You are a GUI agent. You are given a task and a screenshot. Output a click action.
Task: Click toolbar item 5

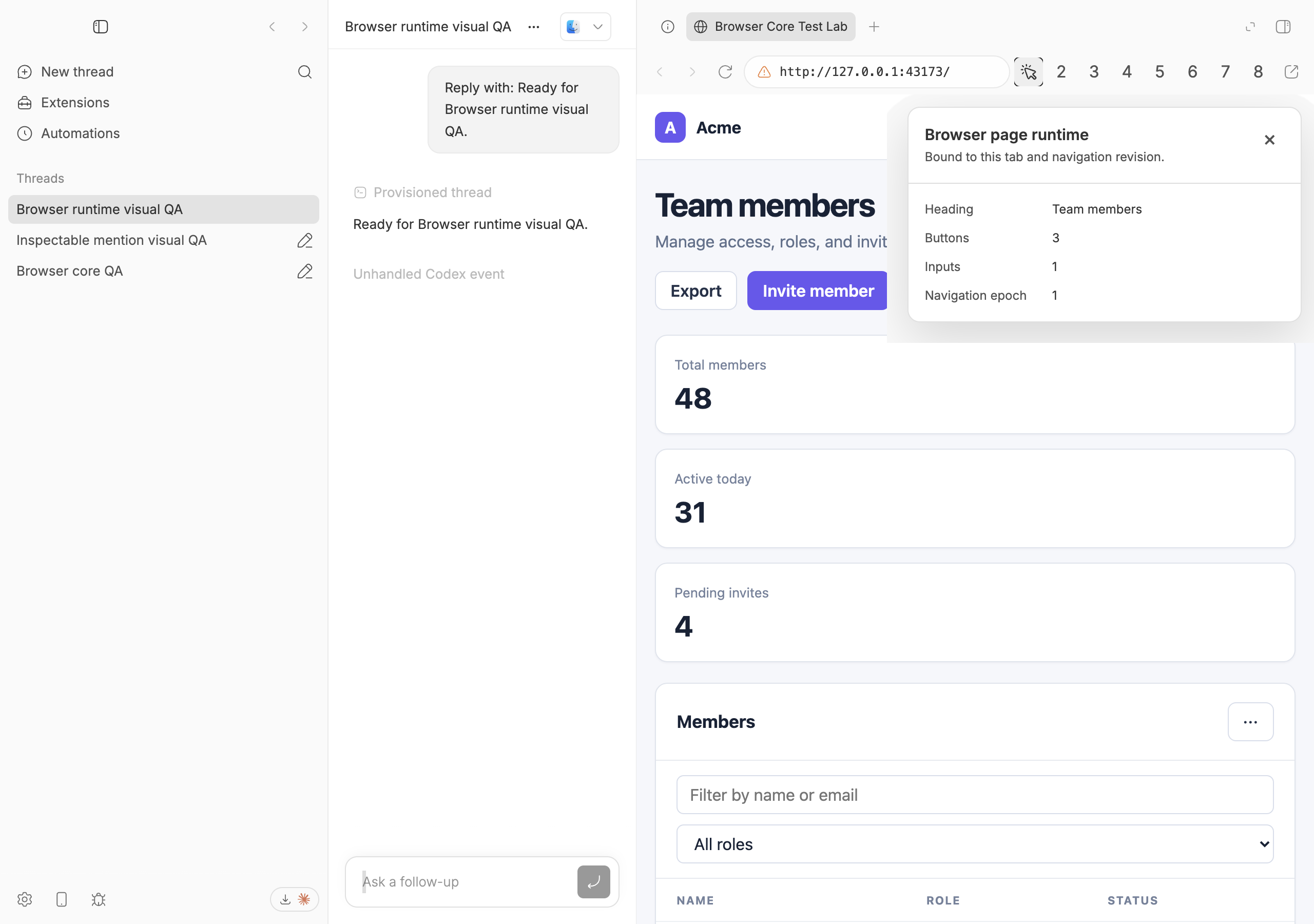tap(1160, 71)
